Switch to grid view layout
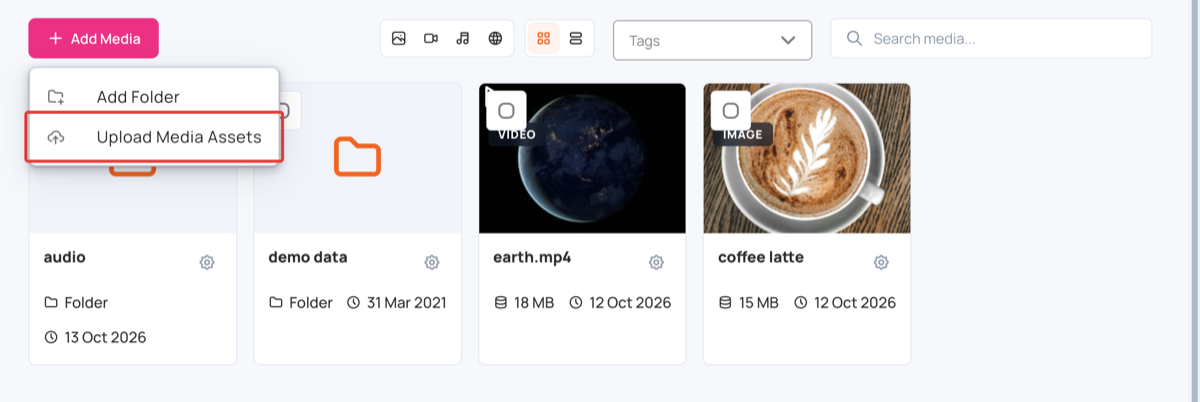1200x402 pixels. coord(544,38)
